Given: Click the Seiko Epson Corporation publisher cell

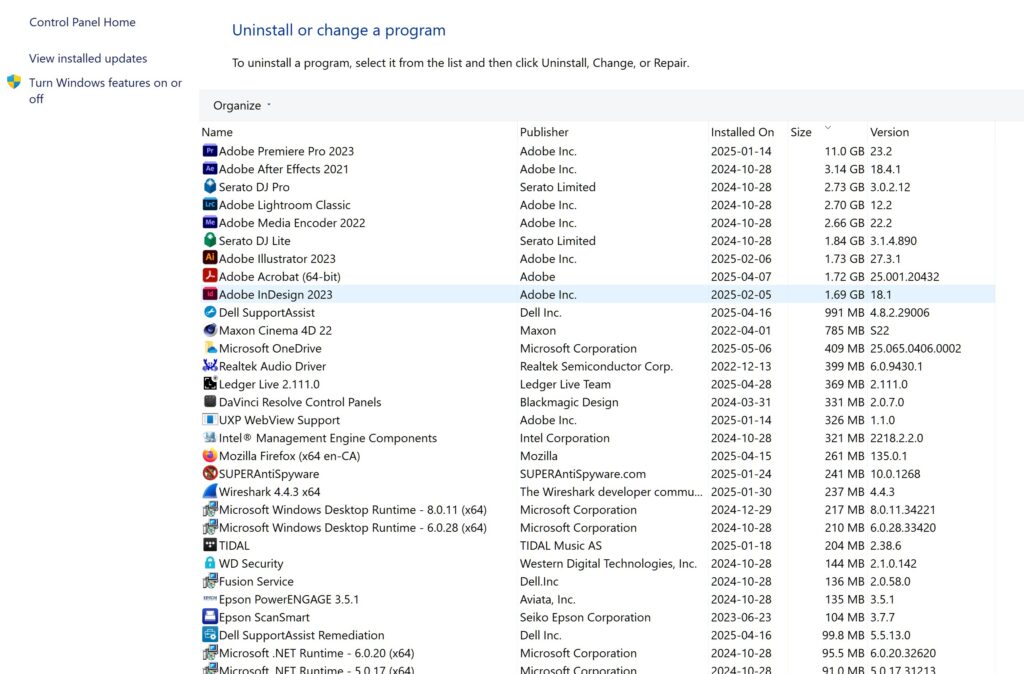Looking at the screenshot, I should [585, 617].
